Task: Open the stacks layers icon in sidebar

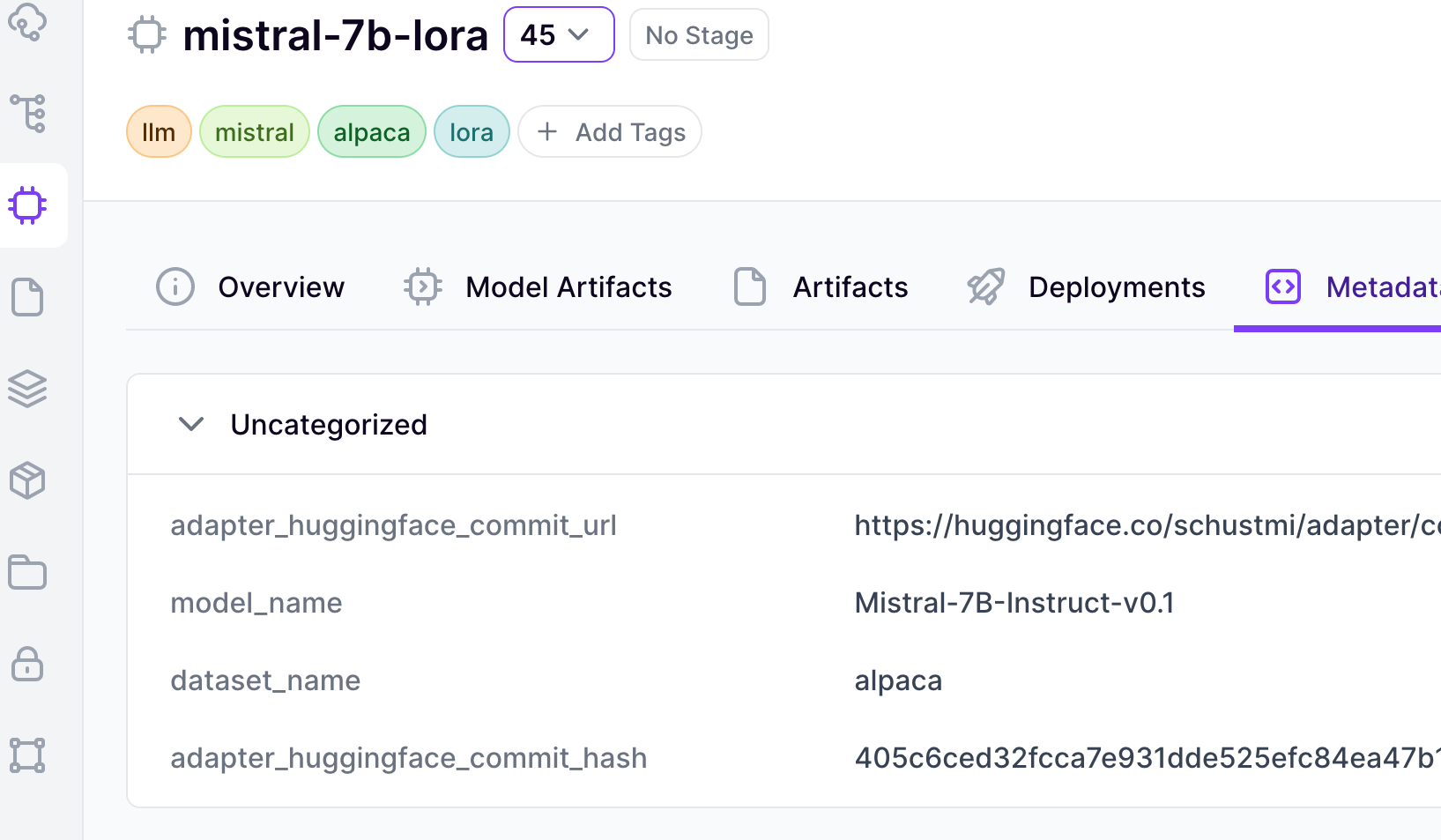Action: [x=28, y=389]
